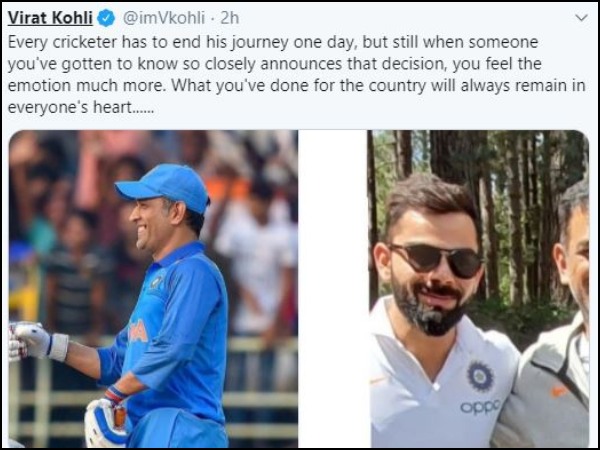Open the tweet via its 2h timestamp
Screen dimensions: 600x450
(x=229, y=18)
